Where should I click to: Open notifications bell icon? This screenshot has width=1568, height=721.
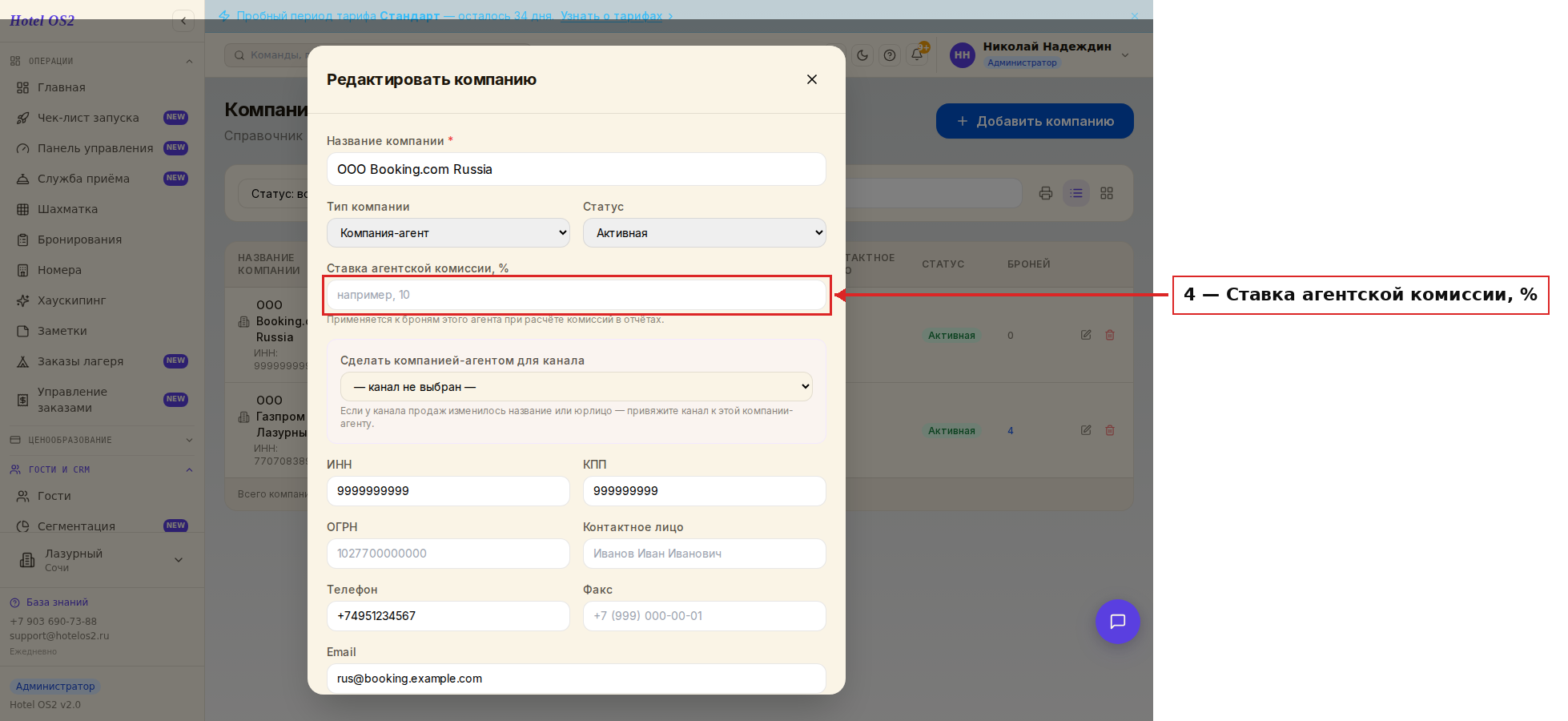click(917, 55)
